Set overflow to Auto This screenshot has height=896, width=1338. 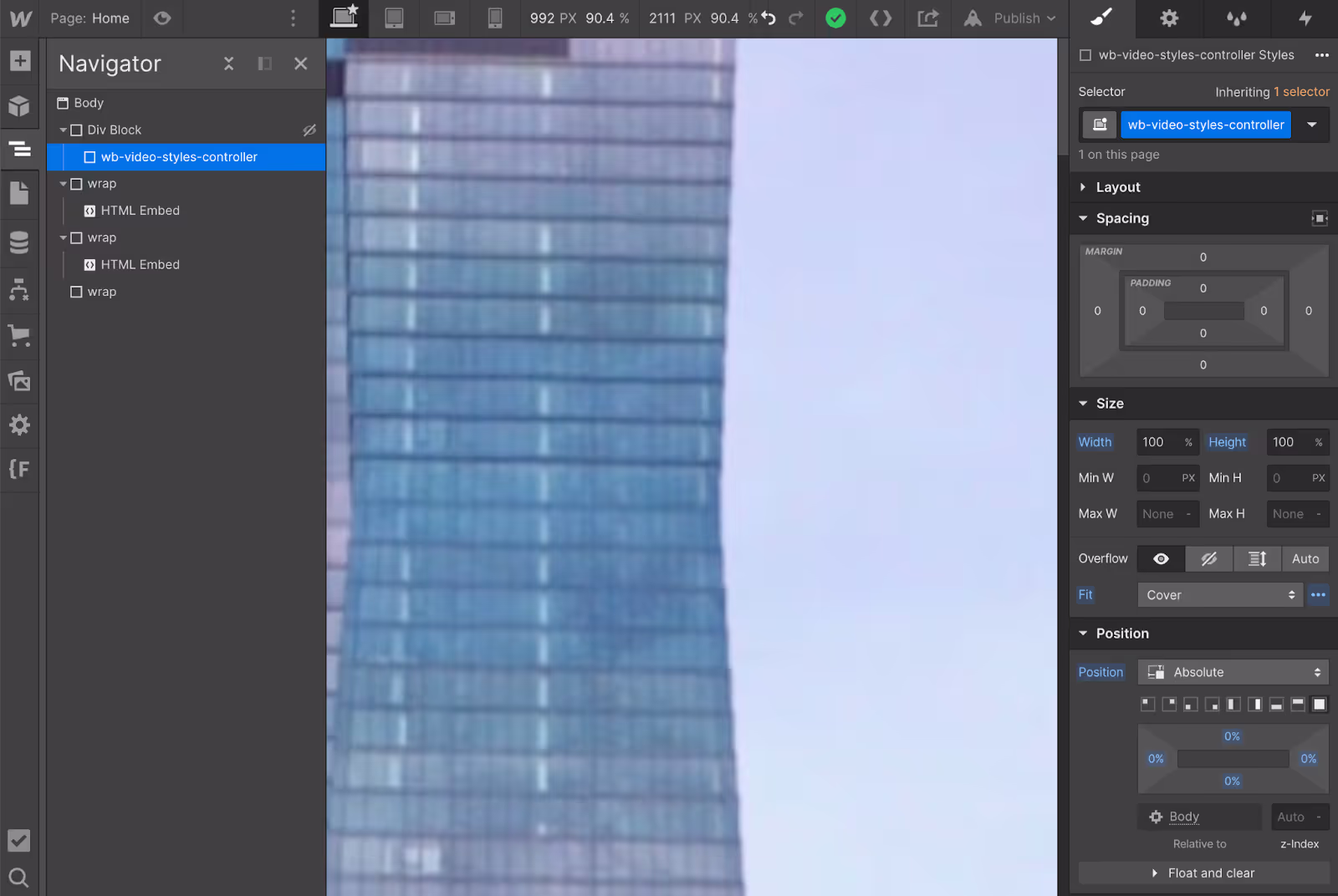pos(1305,558)
